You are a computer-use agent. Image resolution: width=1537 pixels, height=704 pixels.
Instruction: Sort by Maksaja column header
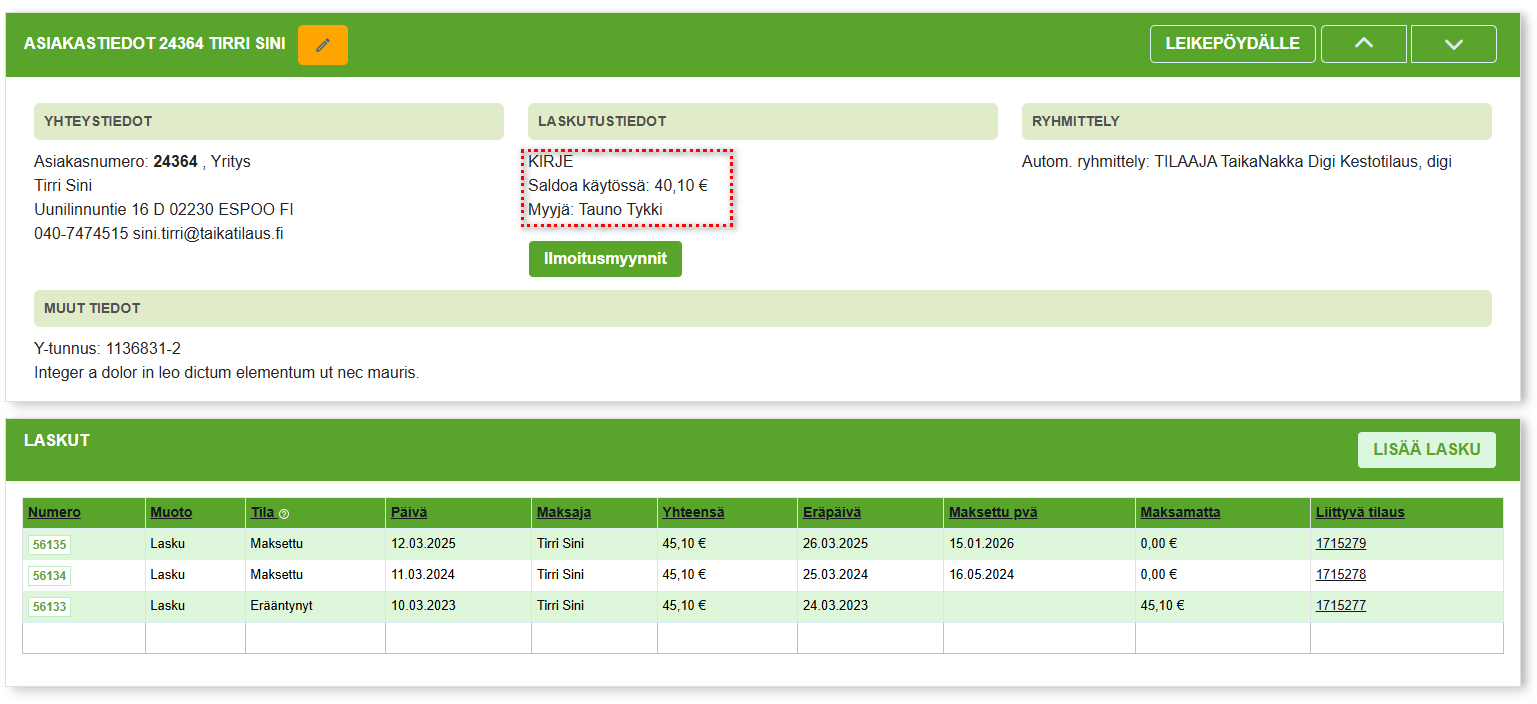(x=563, y=513)
